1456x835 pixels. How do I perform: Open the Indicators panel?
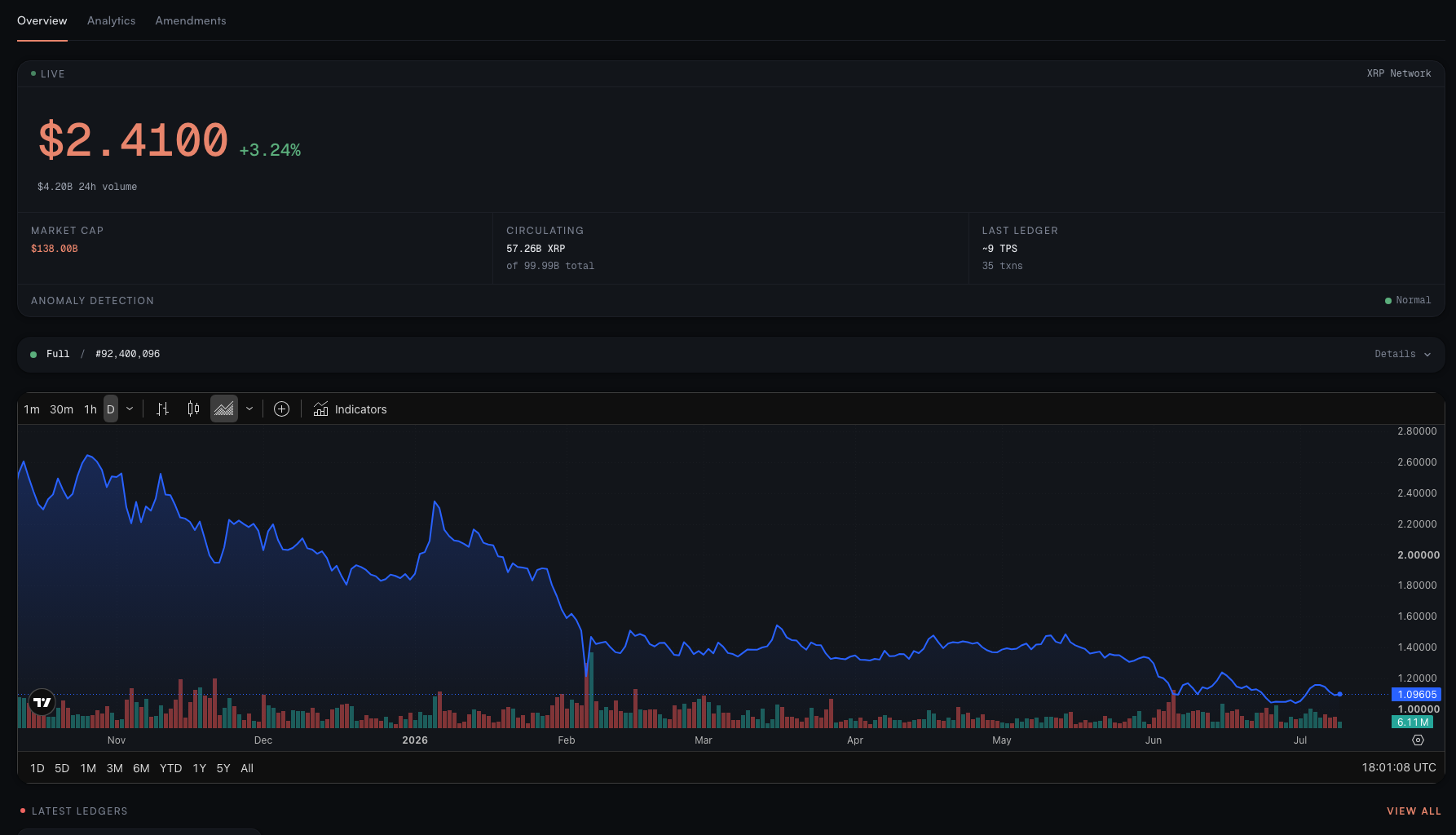pyautogui.click(x=351, y=409)
